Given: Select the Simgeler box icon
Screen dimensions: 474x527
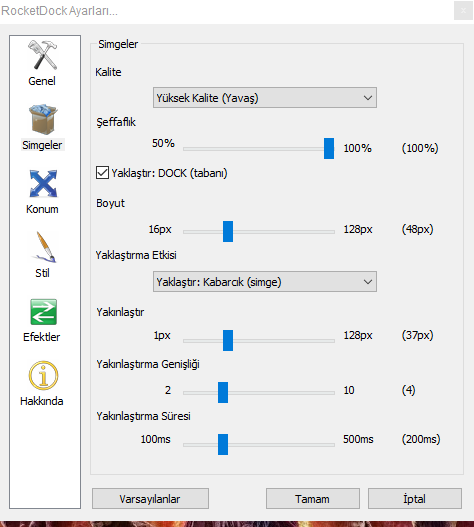Looking at the screenshot, I should (x=43, y=119).
